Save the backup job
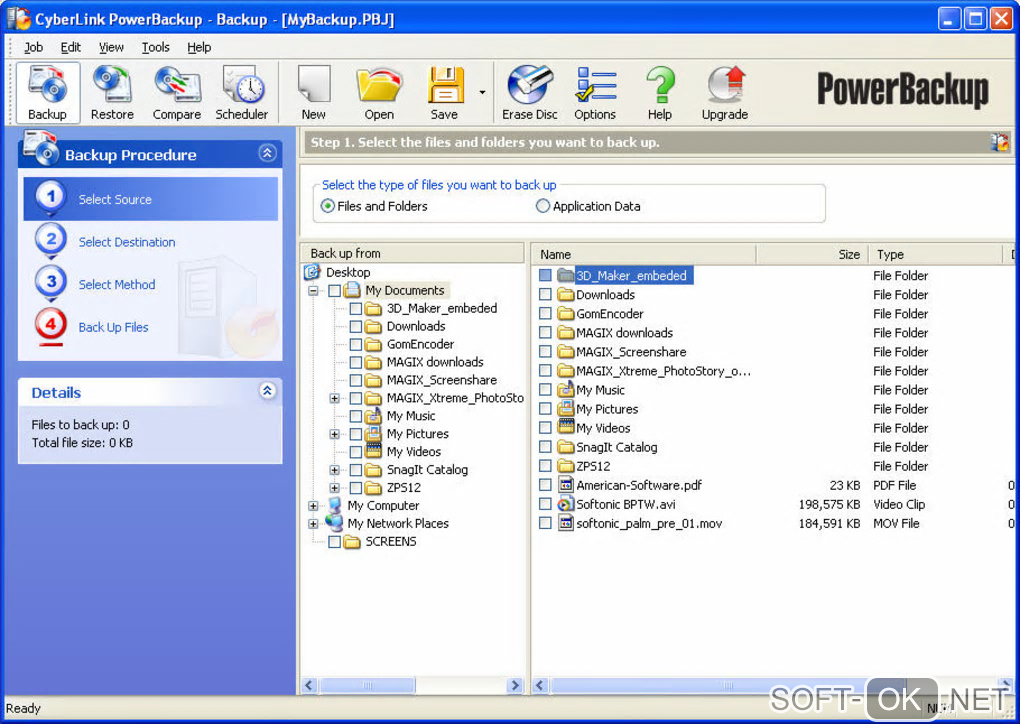 click(444, 93)
